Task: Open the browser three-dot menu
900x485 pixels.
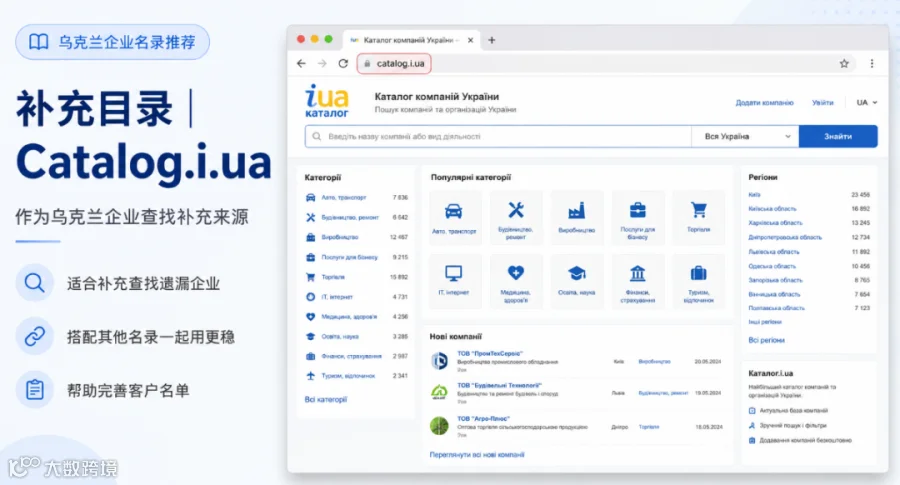Action: [872, 64]
